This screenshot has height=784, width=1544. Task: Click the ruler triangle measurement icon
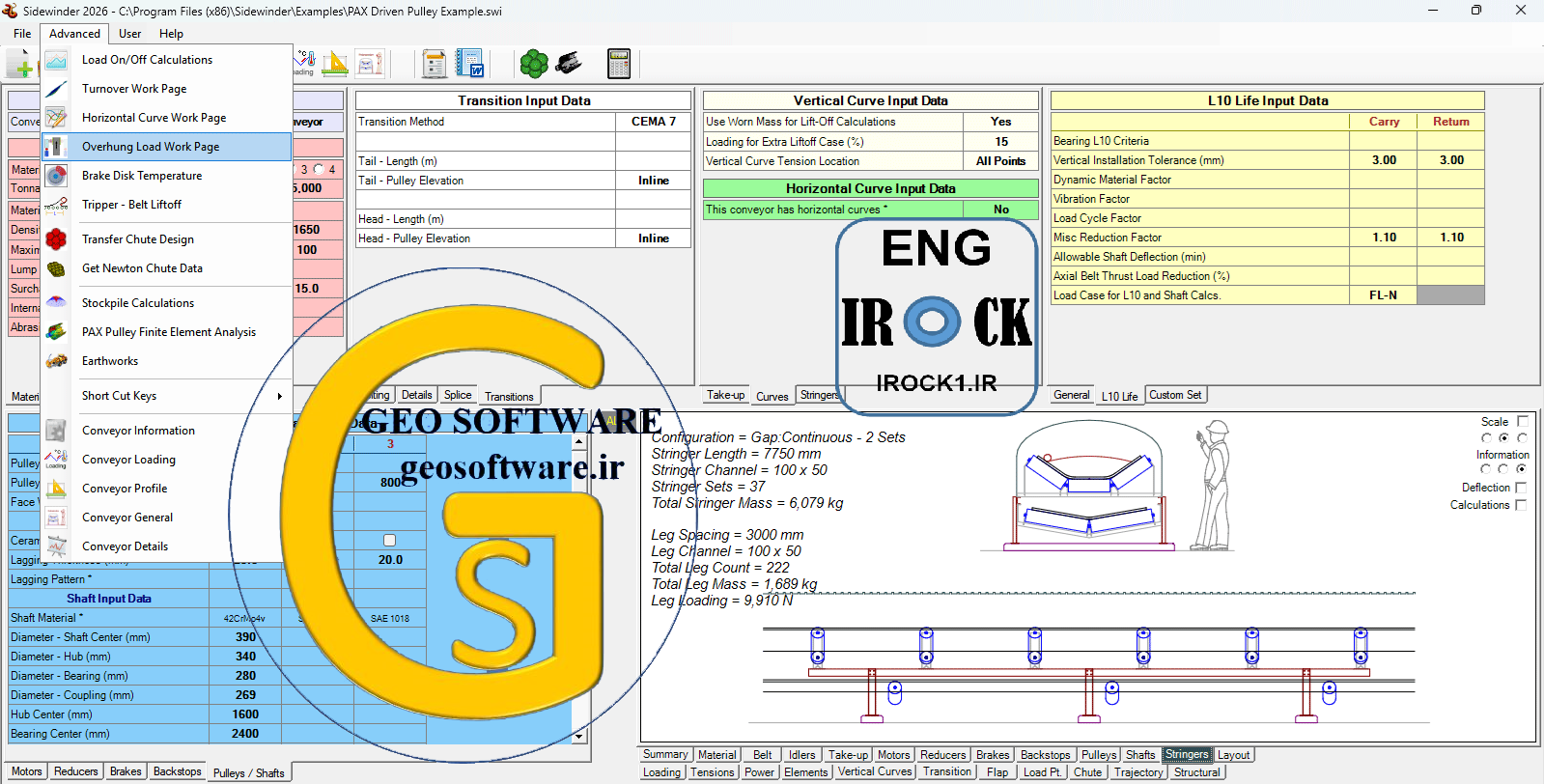335,64
